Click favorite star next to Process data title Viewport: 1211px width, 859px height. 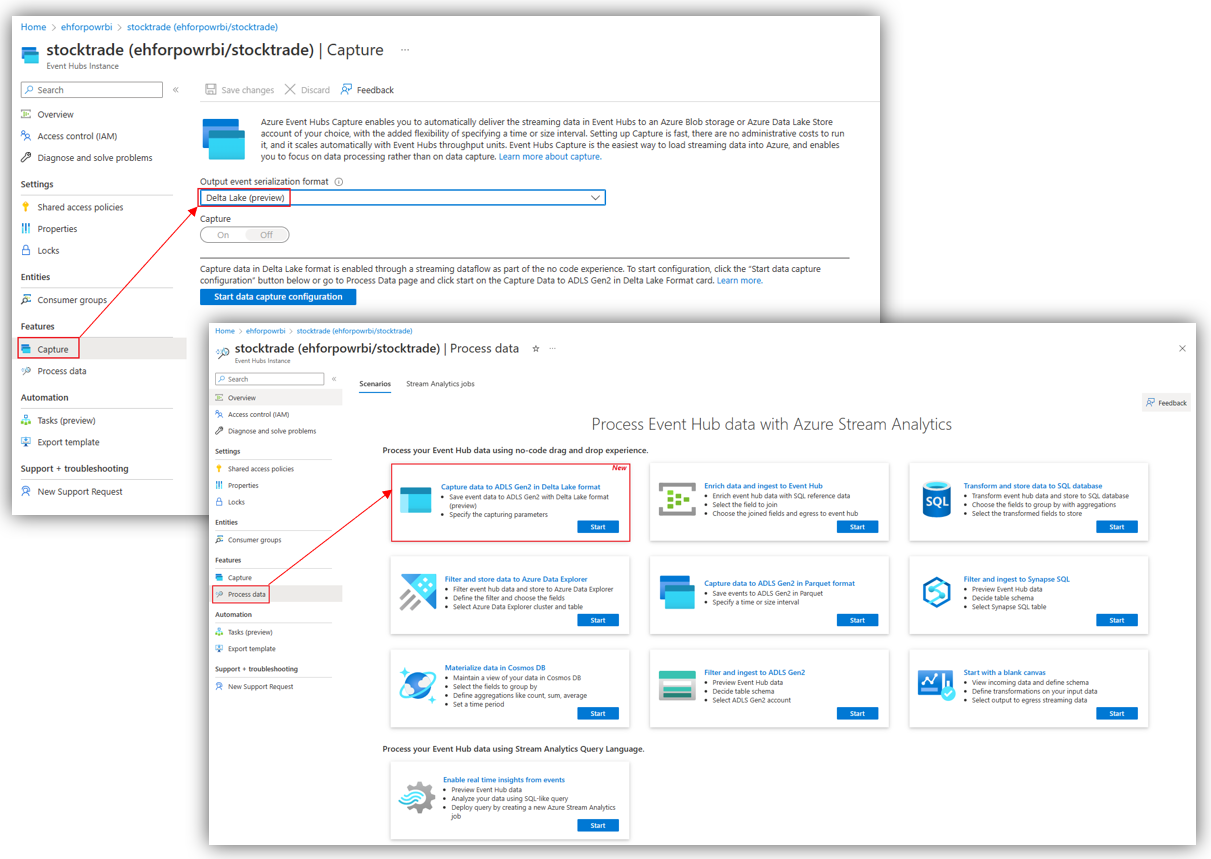(x=536, y=348)
